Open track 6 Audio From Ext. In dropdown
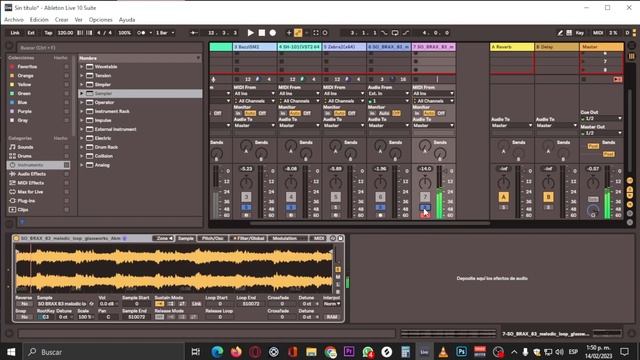The image size is (640, 360). 388,93
